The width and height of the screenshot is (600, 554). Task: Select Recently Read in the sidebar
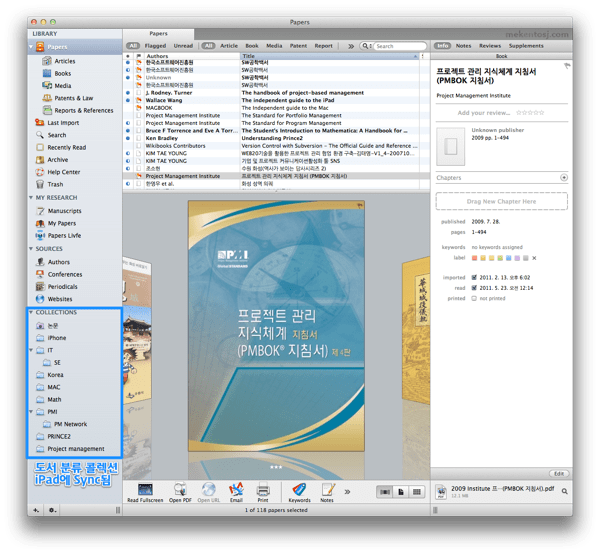coord(66,147)
